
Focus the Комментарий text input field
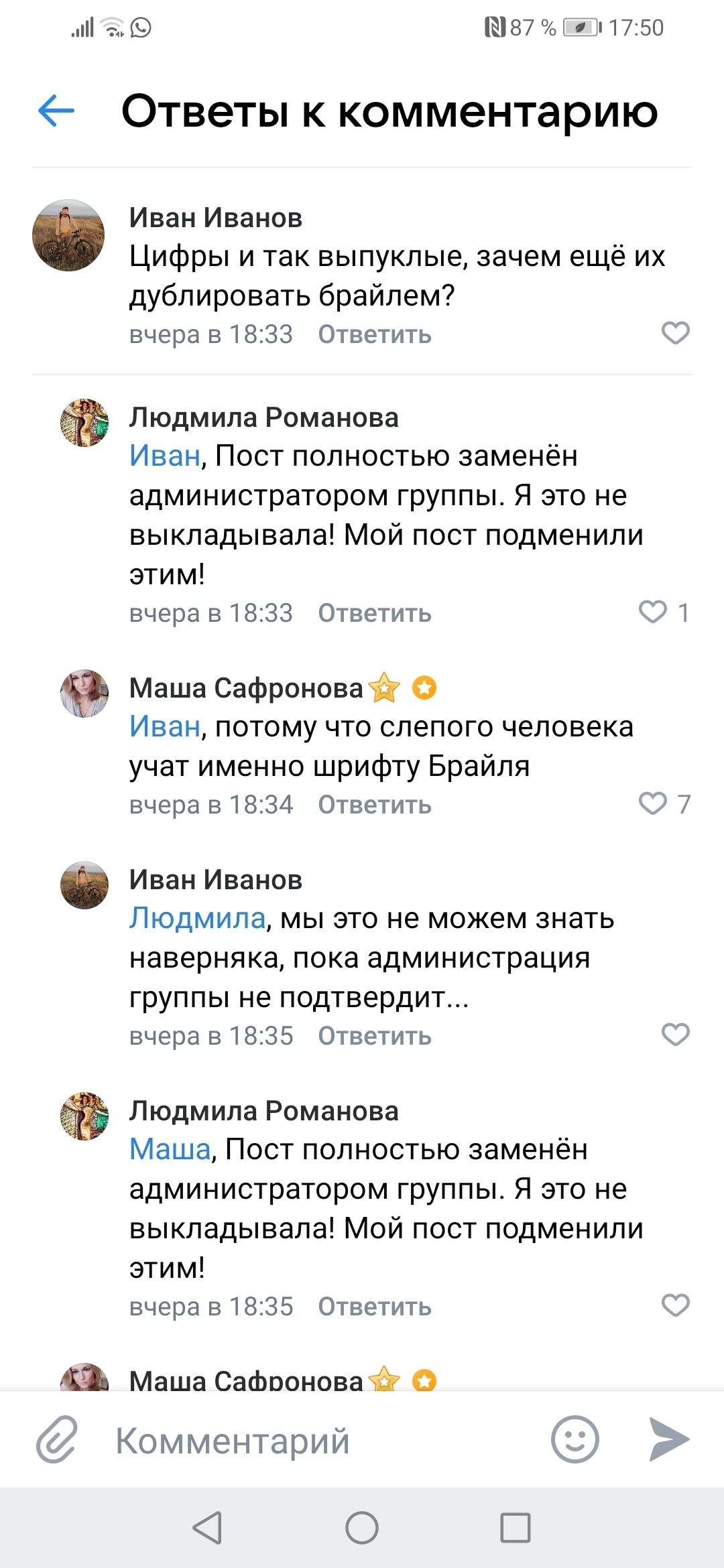pyautogui.click(x=322, y=1441)
